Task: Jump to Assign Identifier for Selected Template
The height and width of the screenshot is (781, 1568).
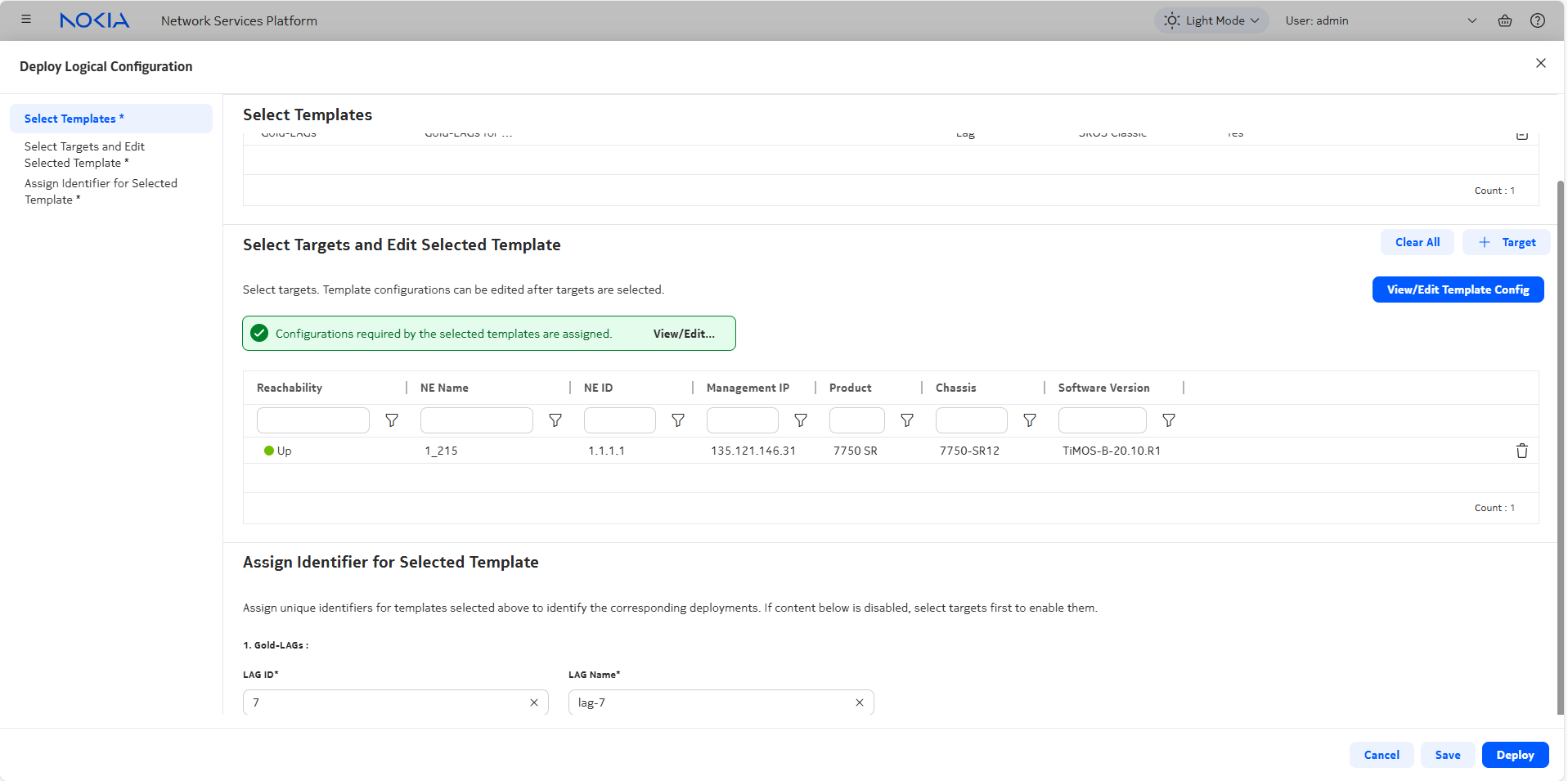Action: click(x=100, y=191)
